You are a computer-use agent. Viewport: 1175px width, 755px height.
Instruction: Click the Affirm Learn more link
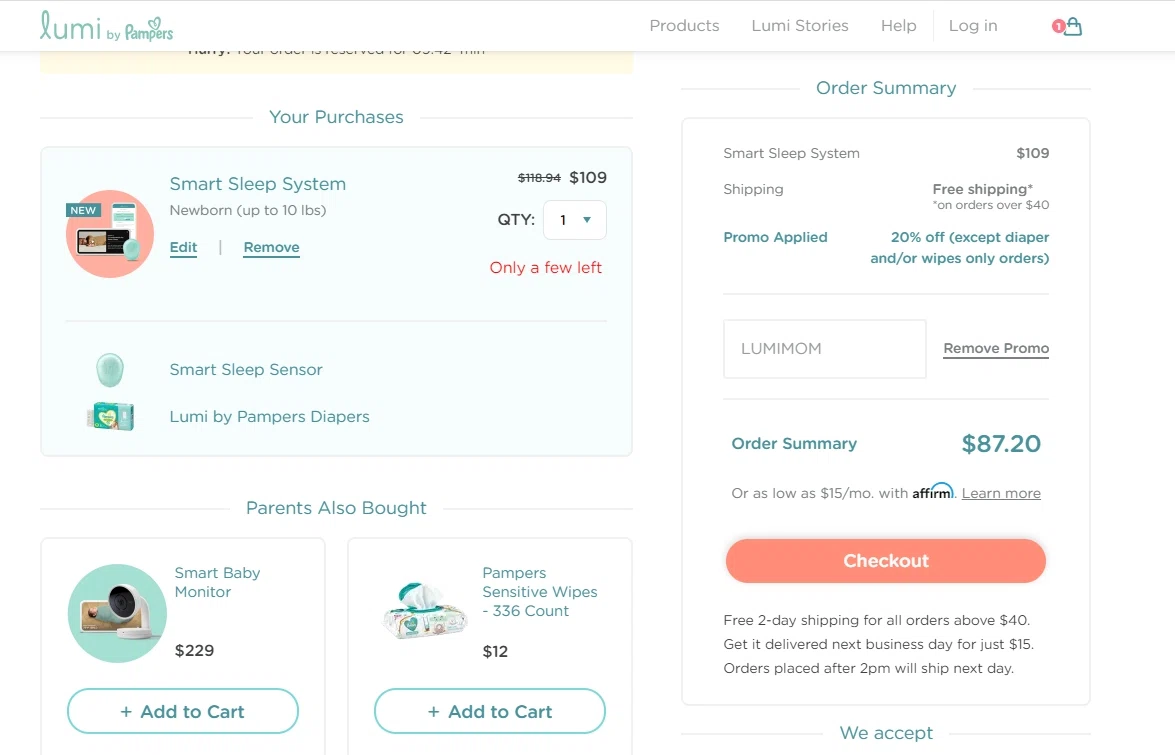click(1001, 494)
